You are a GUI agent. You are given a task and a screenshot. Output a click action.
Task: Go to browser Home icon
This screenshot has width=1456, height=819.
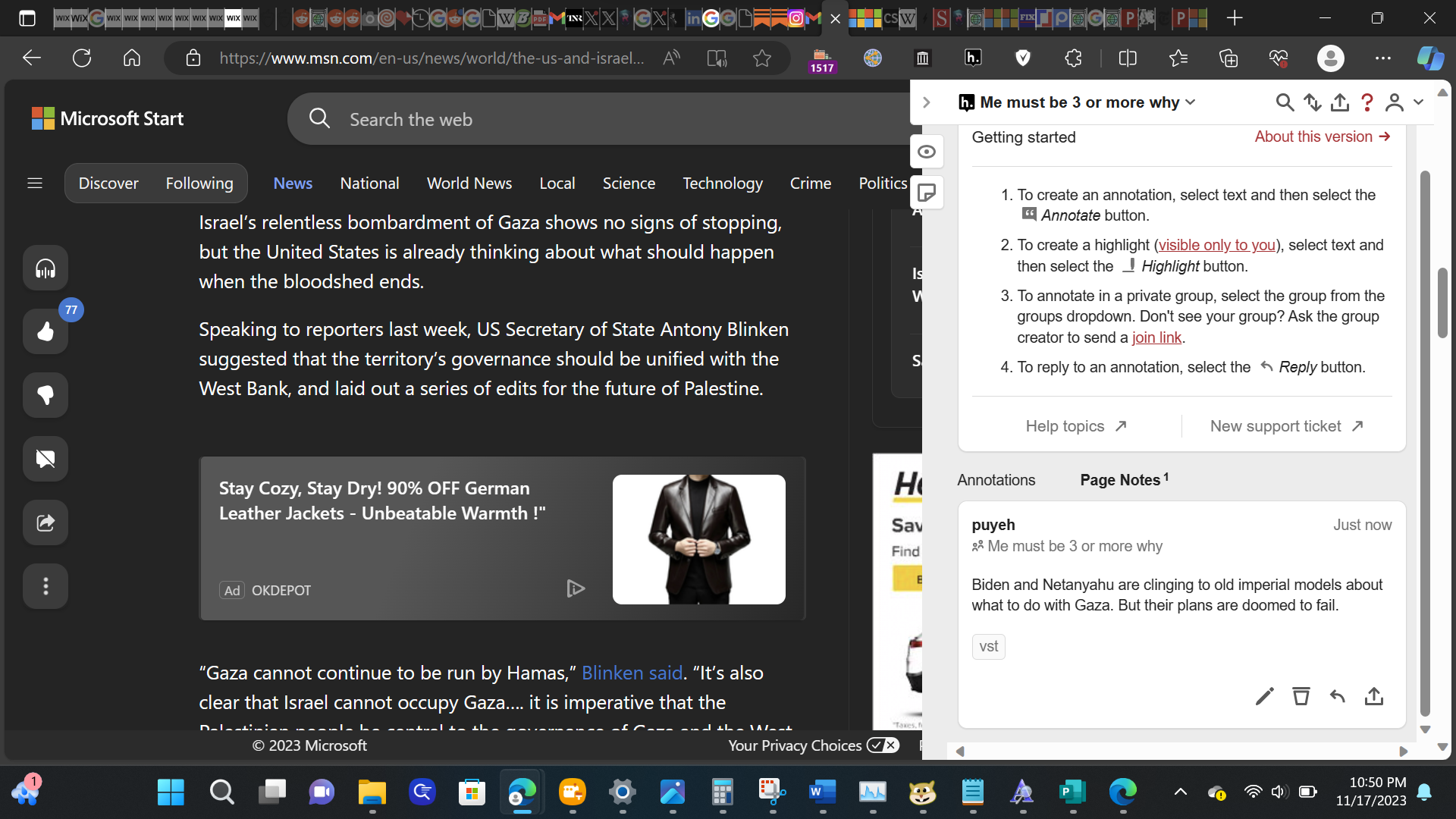point(132,58)
